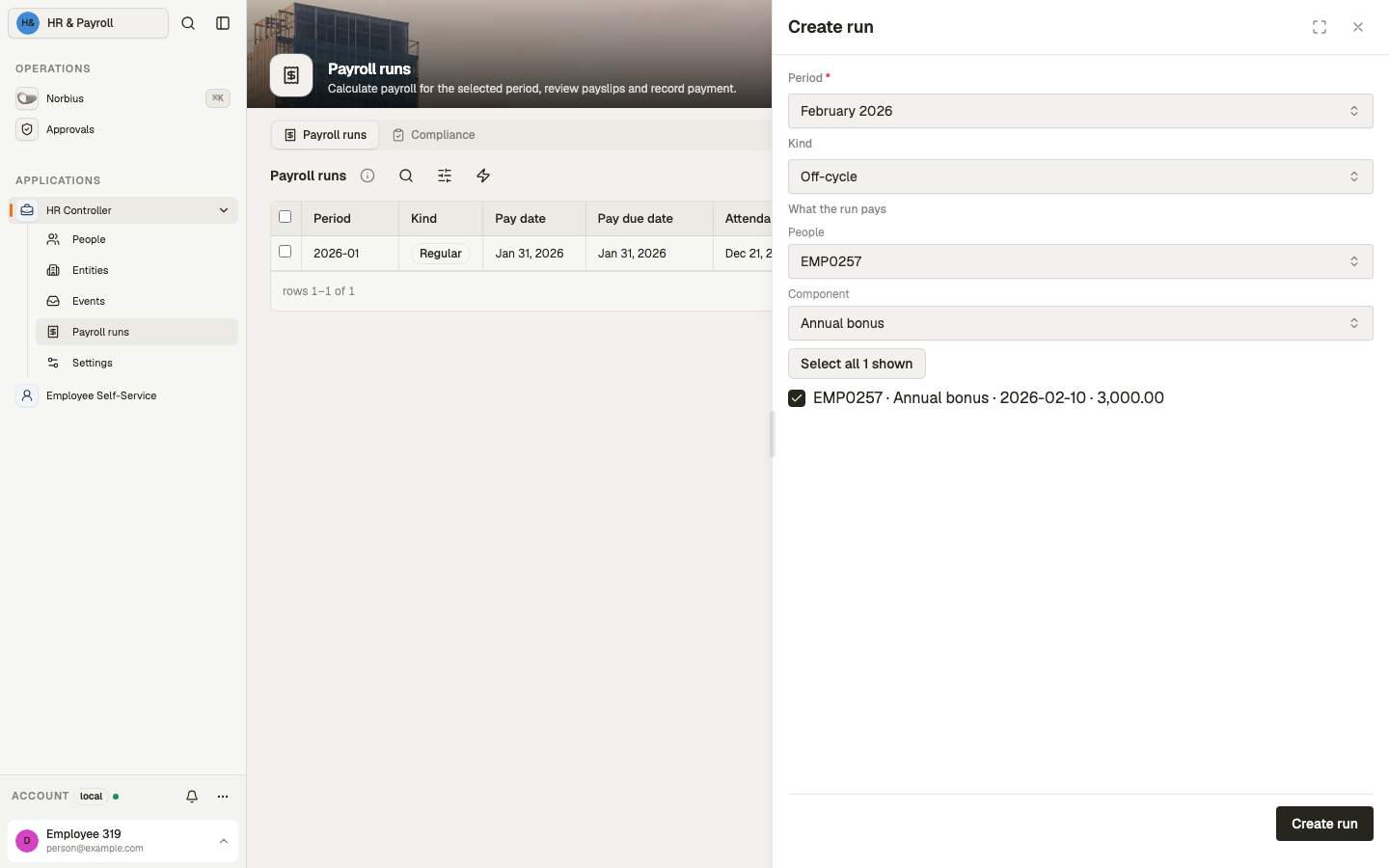The height and width of the screenshot is (868, 1389).
Task: Click the ⌘K shortcut badge
Action: point(218,98)
